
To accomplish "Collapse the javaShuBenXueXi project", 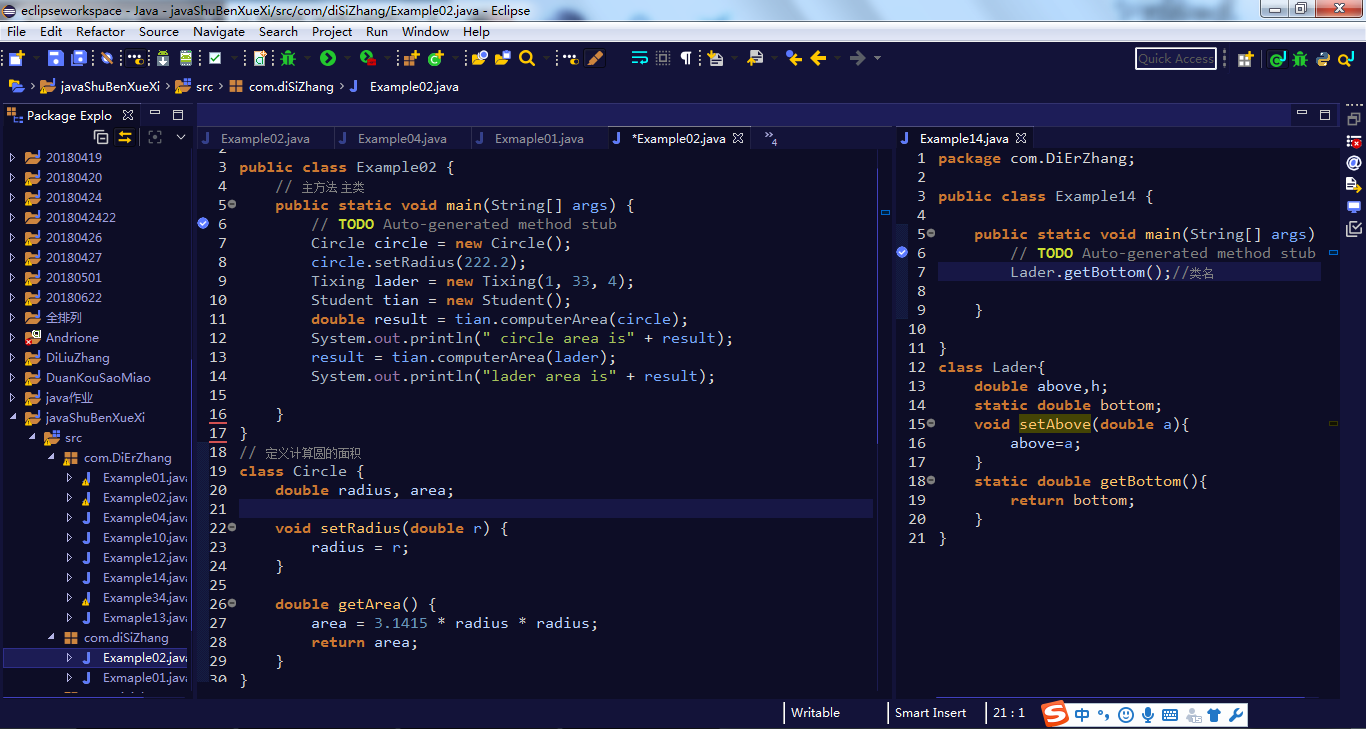I will click(x=13, y=417).
